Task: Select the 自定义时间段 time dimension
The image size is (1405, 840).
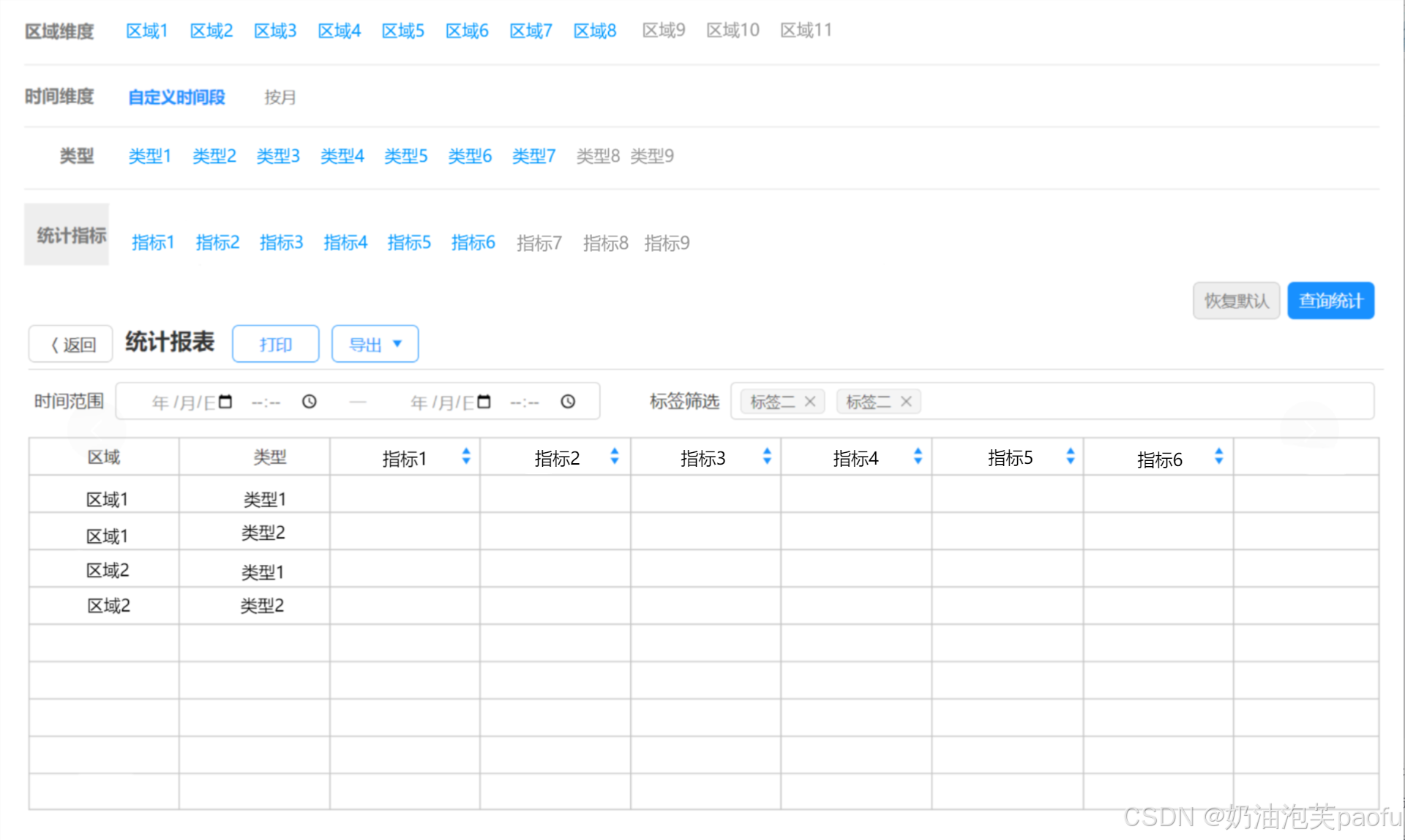Action: pos(176,97)
